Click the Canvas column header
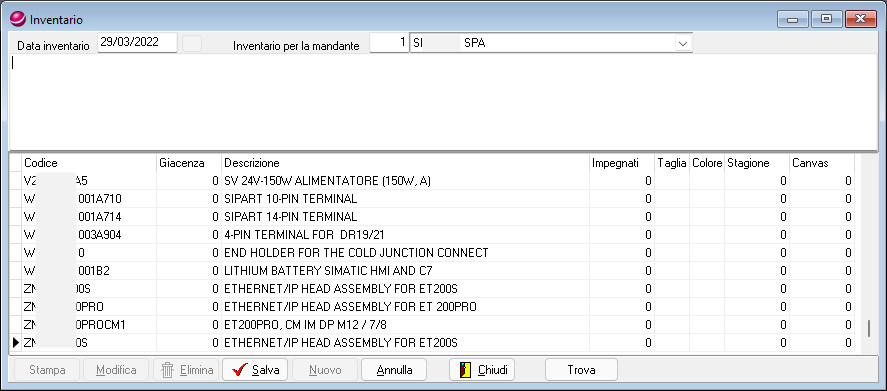Image resolution: width=887 pixels, height=391 pixels. click(x=821, y=163)
